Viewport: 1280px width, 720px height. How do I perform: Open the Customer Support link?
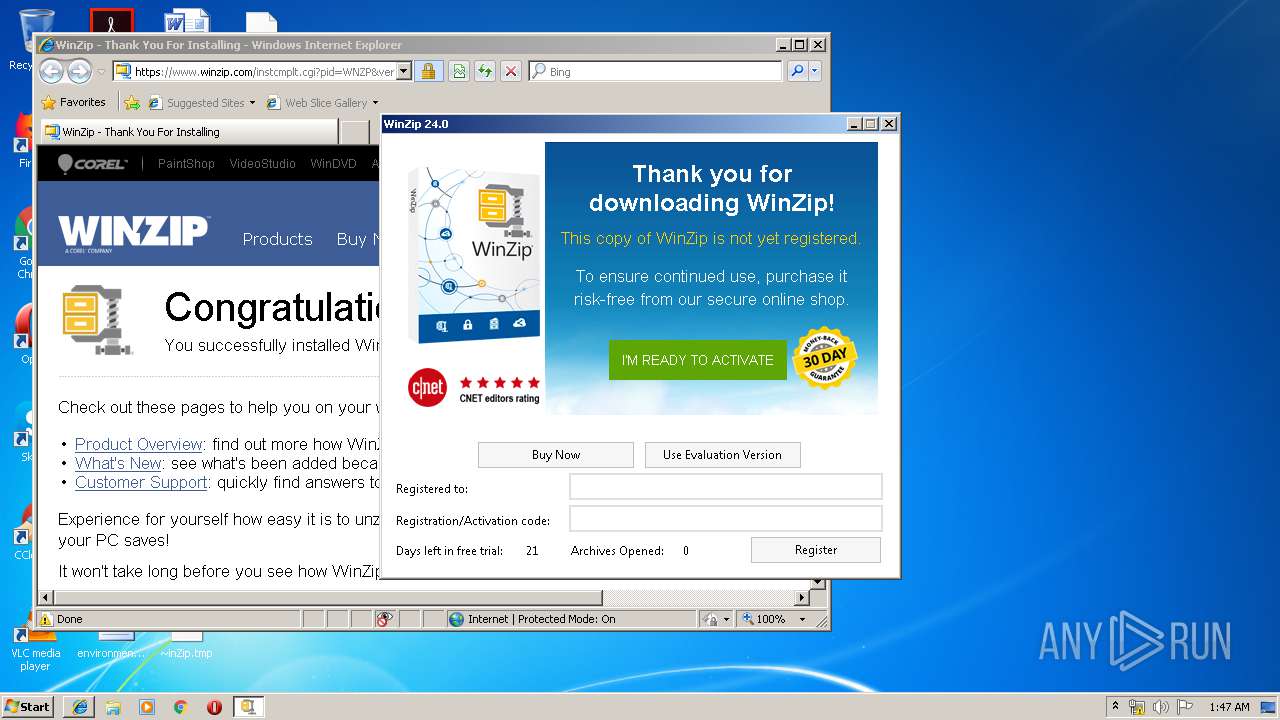point(141,482)
